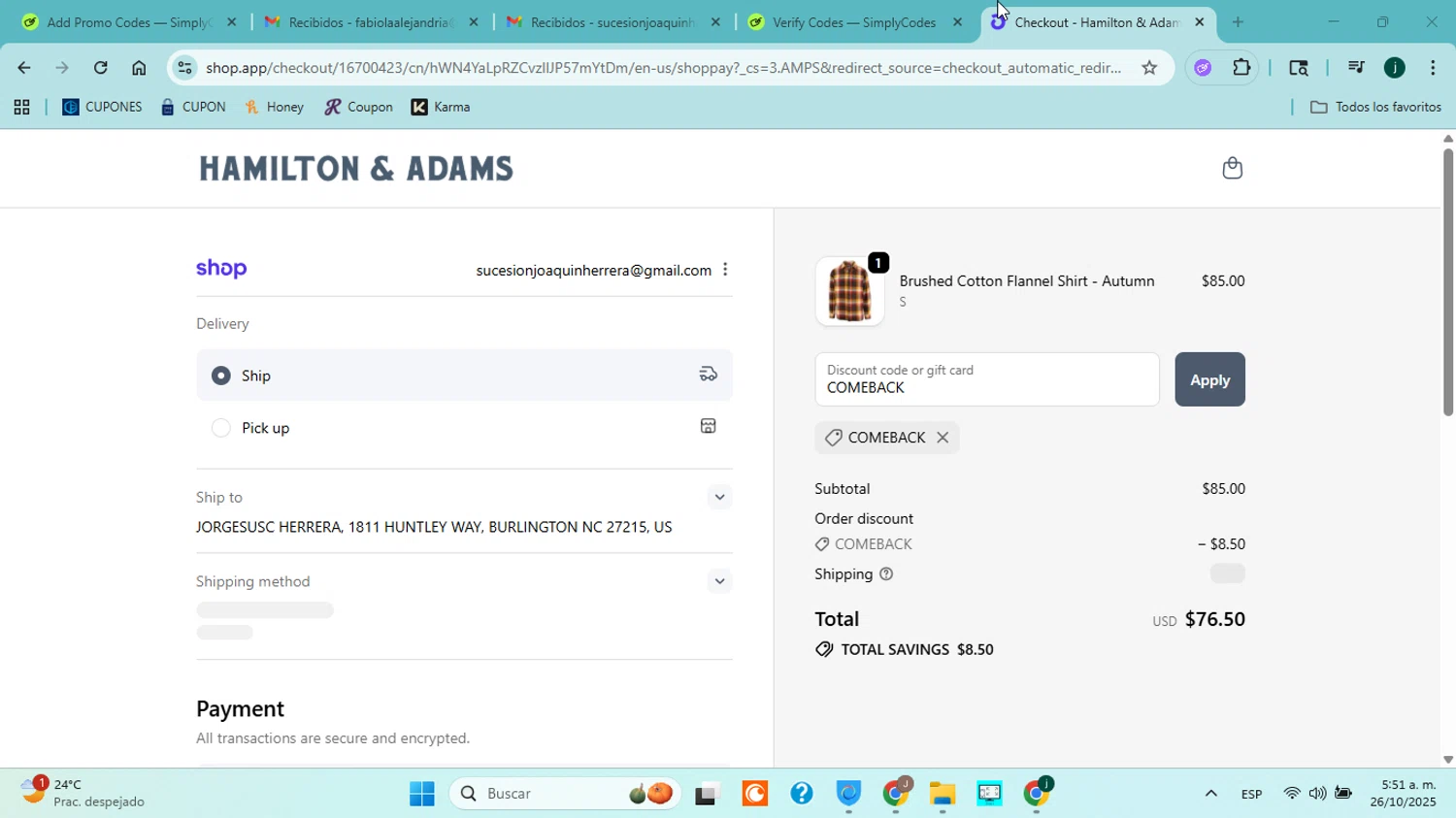The width and height of the screenshot is (1456, 818).
Task: Open weather widget showing 24°C
Action: 83,793
